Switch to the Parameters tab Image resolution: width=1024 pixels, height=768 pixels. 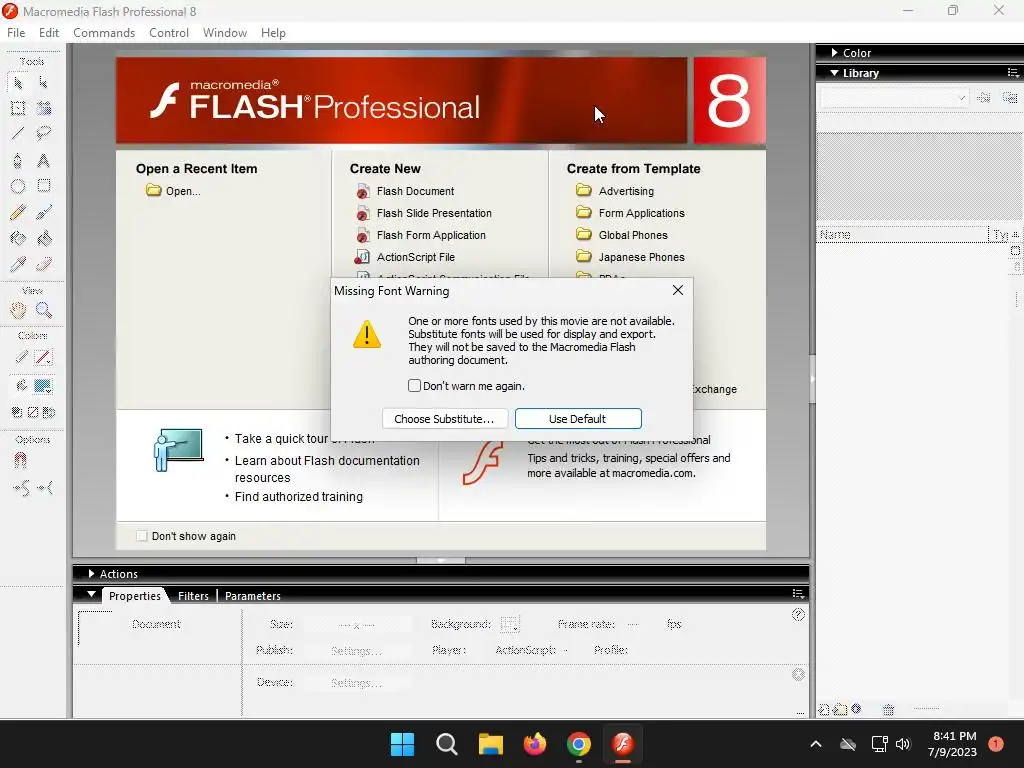tap(253, 596)
